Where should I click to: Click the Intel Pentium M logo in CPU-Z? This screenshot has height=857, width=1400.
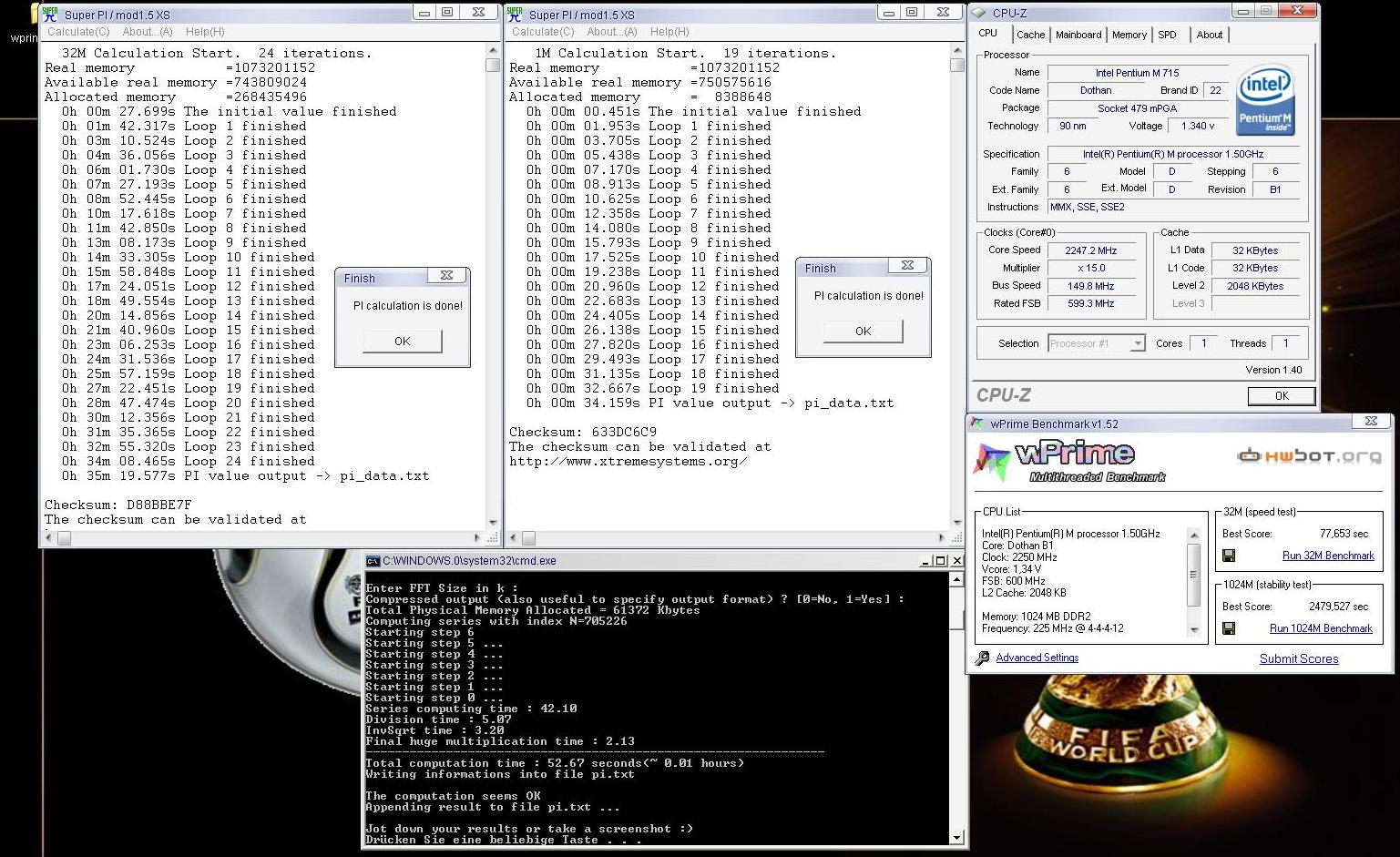pyautogui.click(x=1266, y=98)
